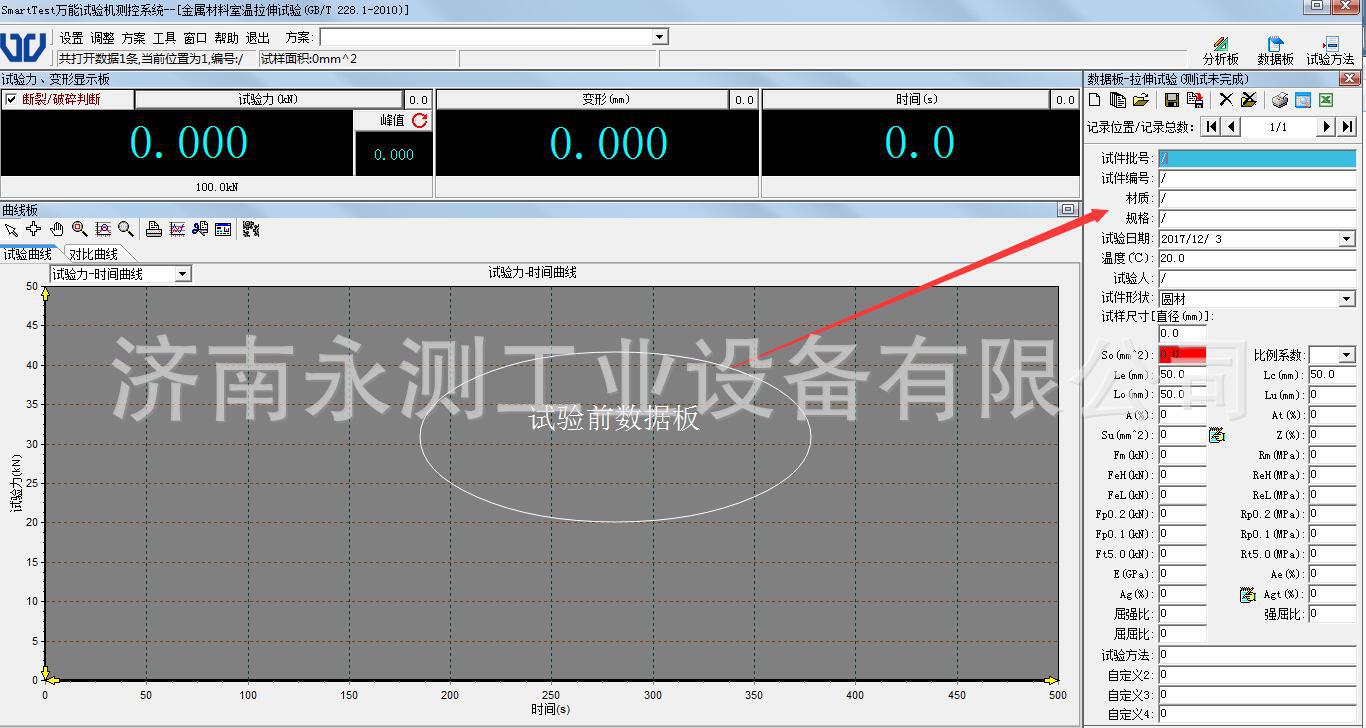Open the 分析板 panel button
Image resolution: width=1366 pixels, height=728 pixels.
coord(1220,51)
